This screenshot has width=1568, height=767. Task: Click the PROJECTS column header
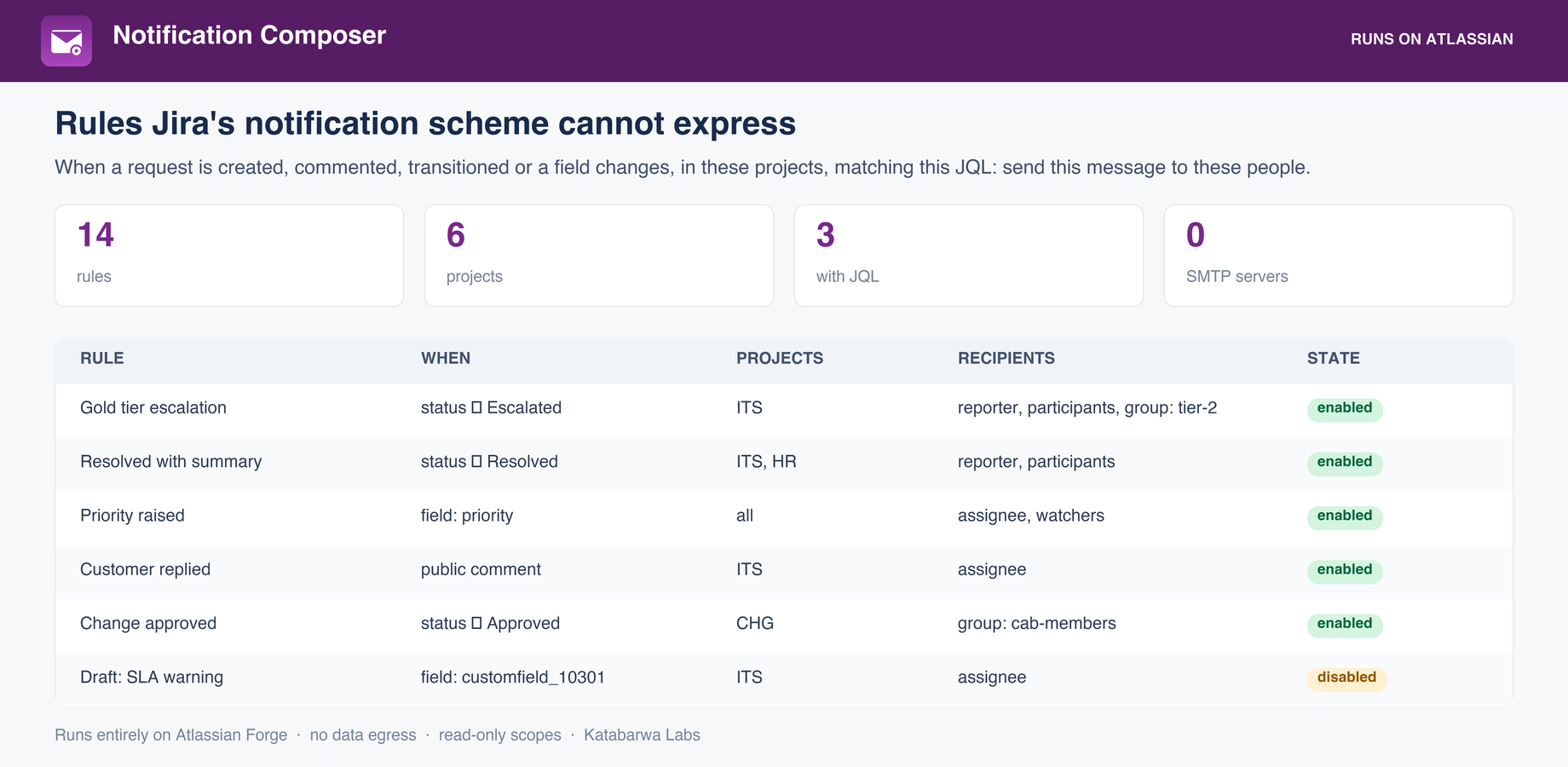tap(780, 359)
